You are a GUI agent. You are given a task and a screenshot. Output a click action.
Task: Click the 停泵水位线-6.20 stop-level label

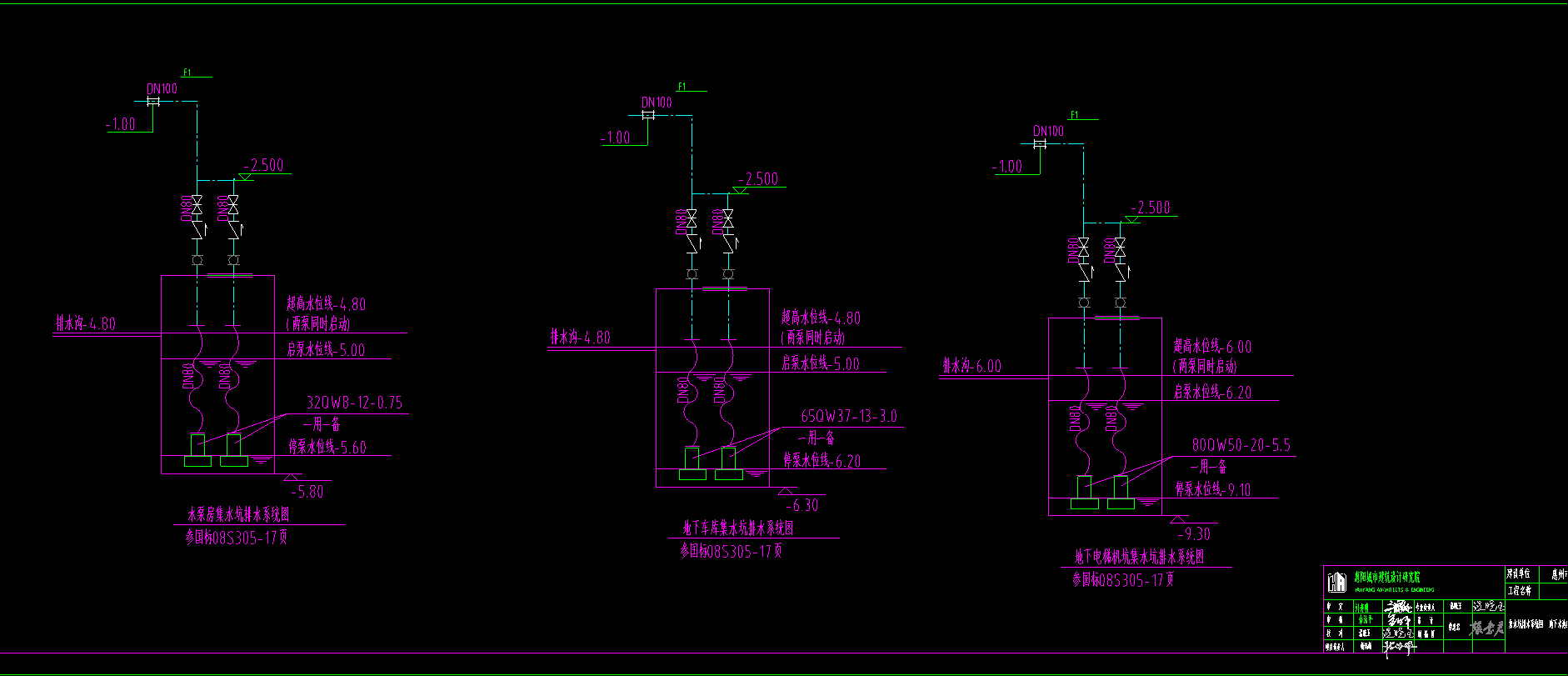point(821,461)
